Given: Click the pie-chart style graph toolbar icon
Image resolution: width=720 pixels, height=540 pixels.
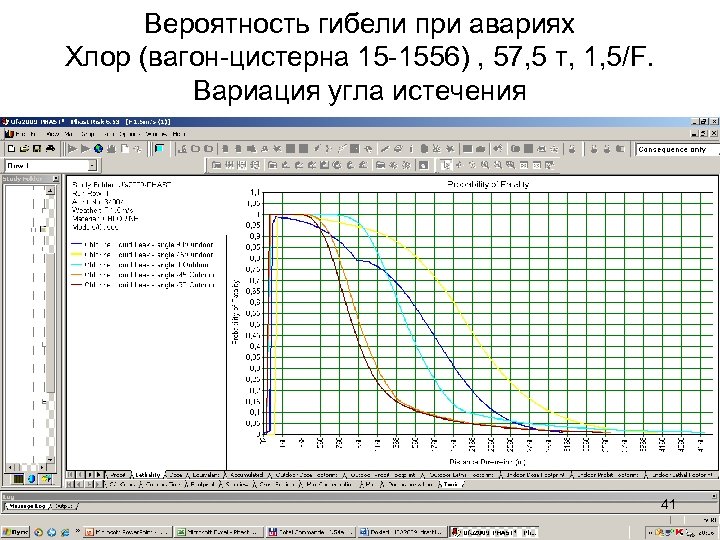Looking at the screenshot, I should [337, 165].
